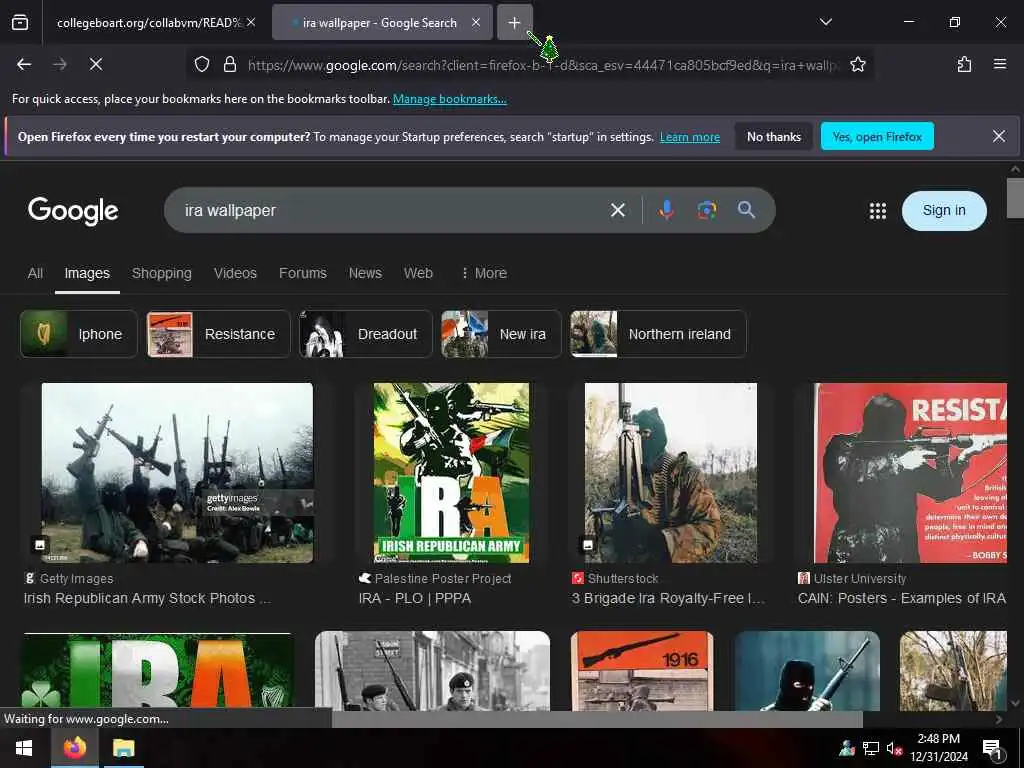Click Firefox icon on taskbar
Viewport: 1024px width, 768px height.
[x=75, y=748]
